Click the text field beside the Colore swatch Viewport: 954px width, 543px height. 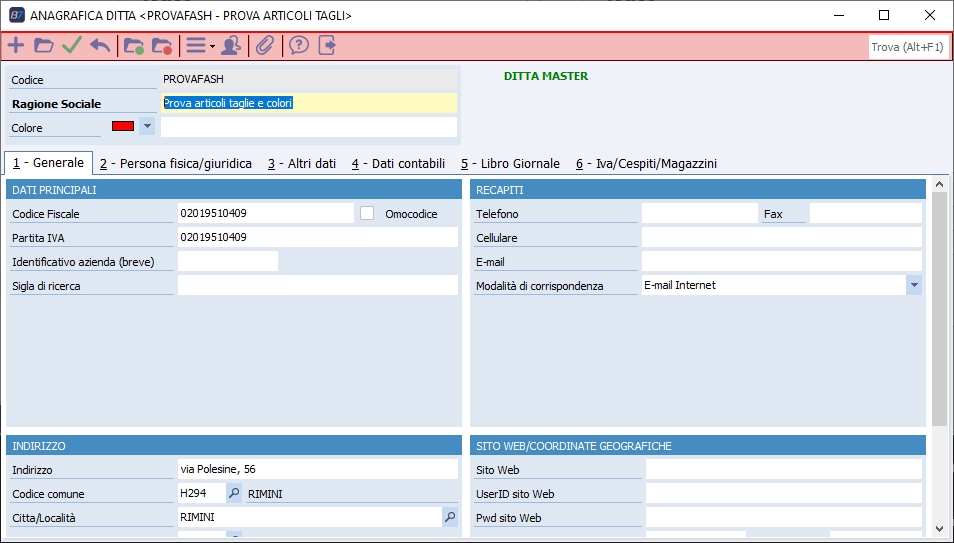309,127
